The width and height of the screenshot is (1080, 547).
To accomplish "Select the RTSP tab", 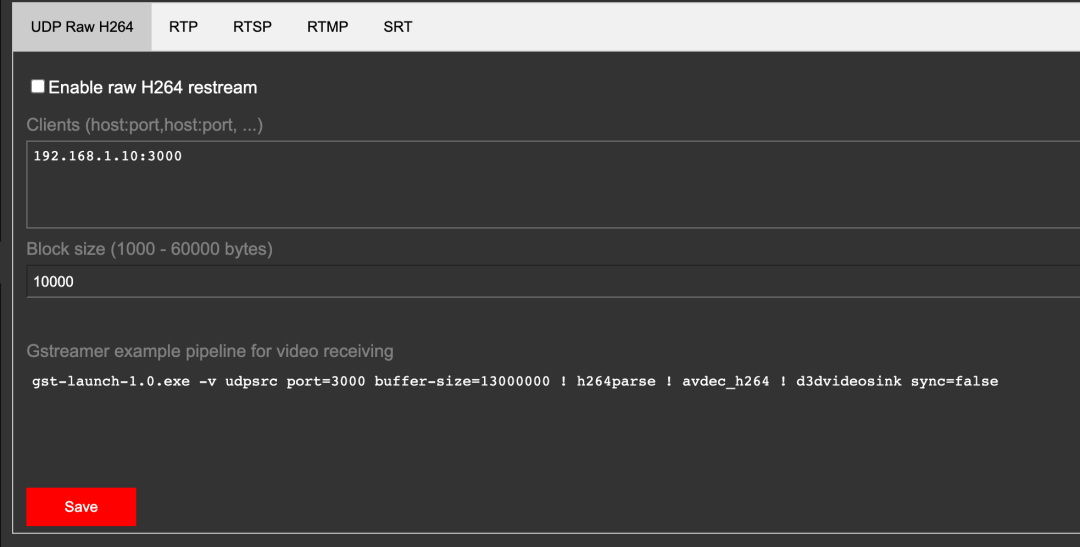I will click(252, 27).
